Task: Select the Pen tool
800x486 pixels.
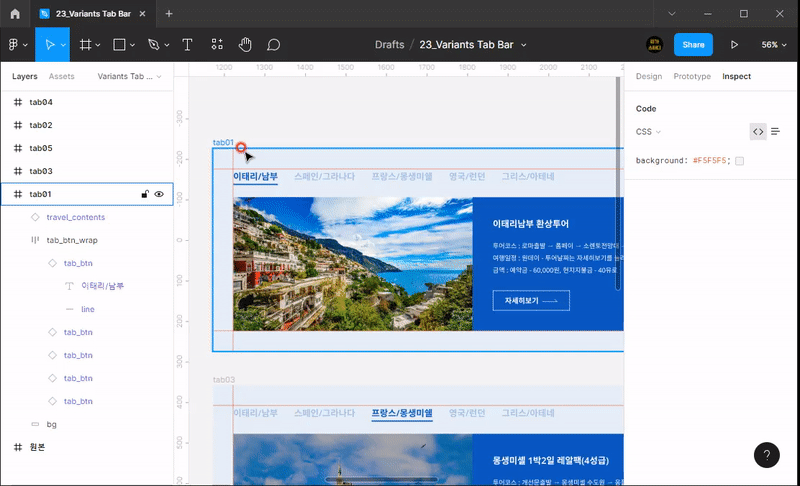Action: [x=153, y=45]
